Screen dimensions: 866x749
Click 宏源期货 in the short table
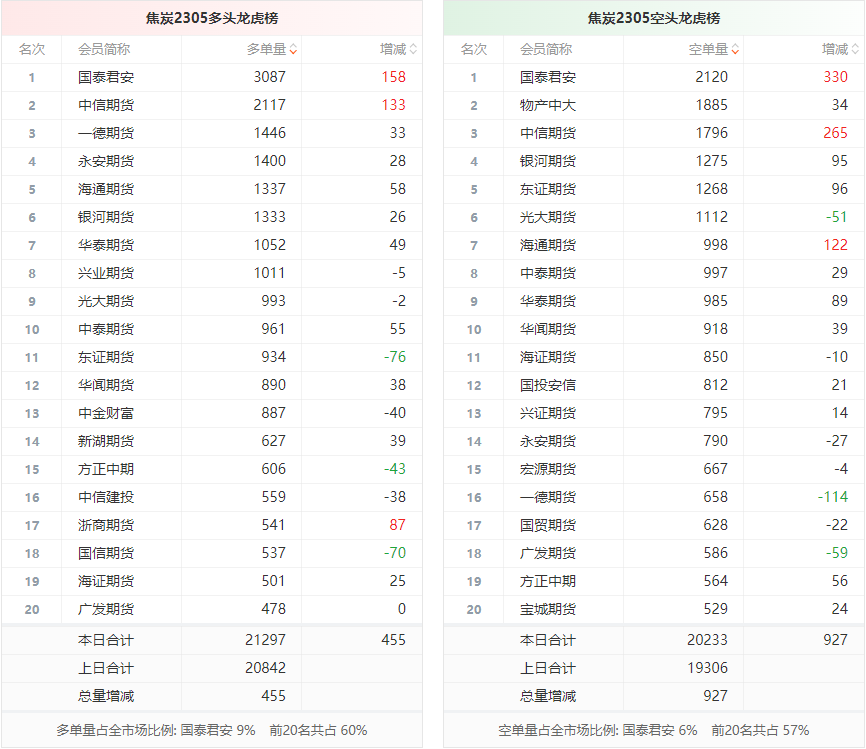(x=548, y=469)
